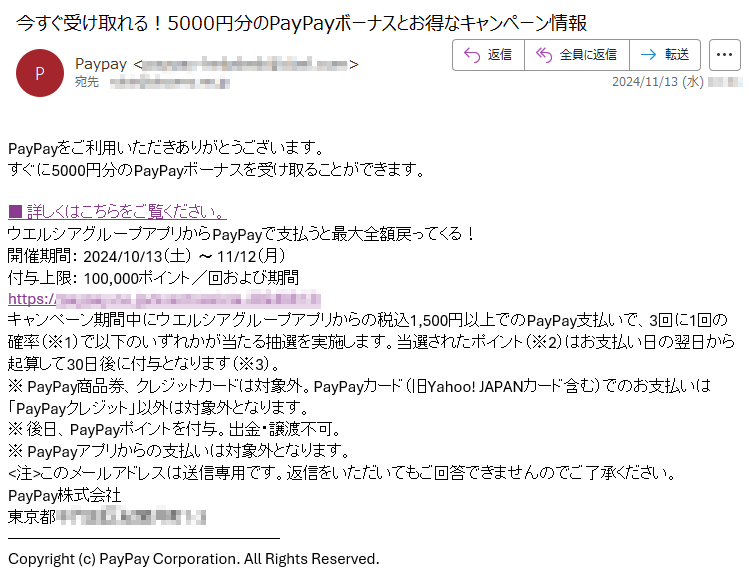749x576 pixels.
Task: Open the blurred https:// campaign URL link
Action: [x=164, y=299]
